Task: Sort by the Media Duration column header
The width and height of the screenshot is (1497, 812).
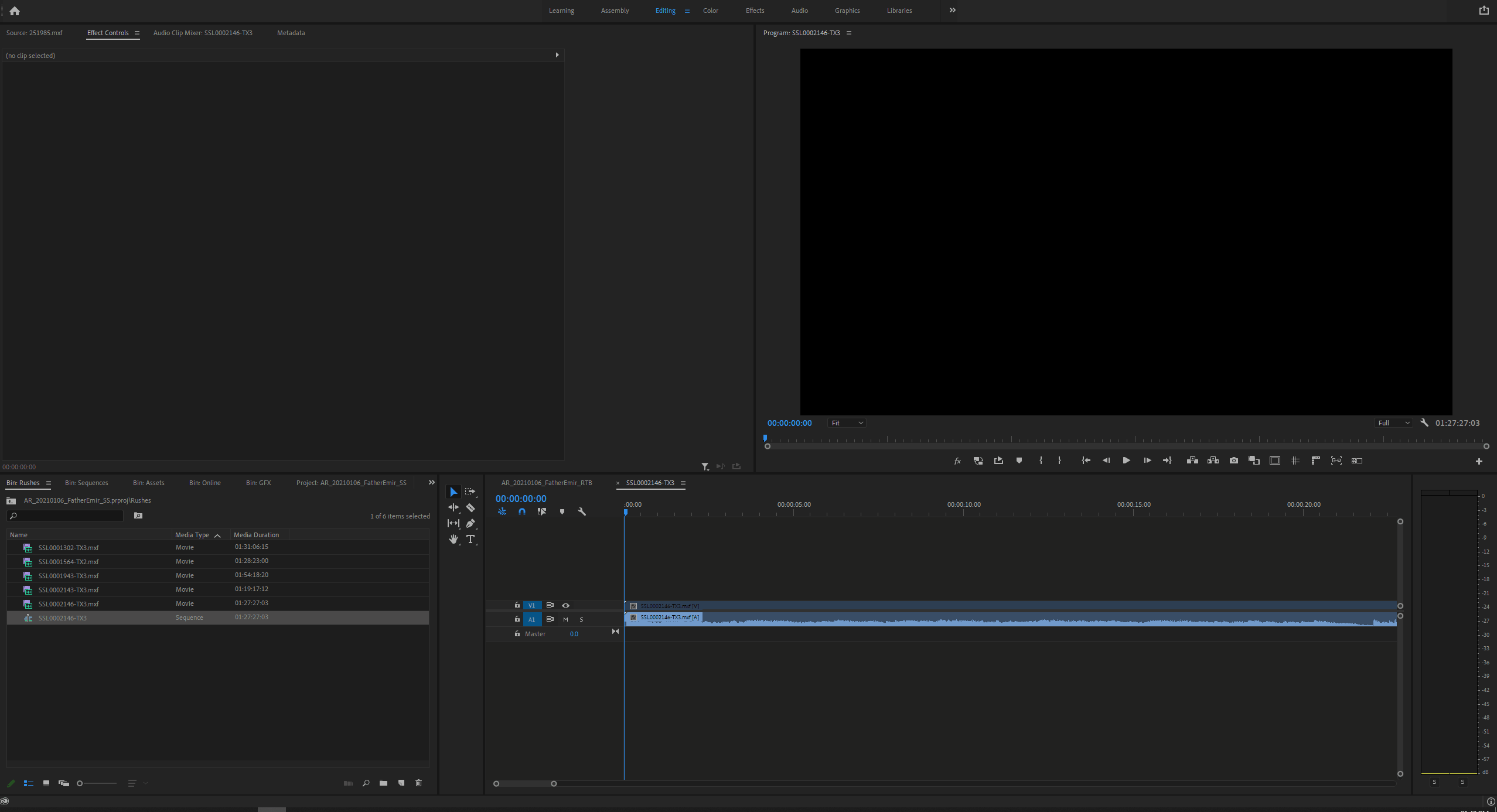Action: (x=256, y=535)
